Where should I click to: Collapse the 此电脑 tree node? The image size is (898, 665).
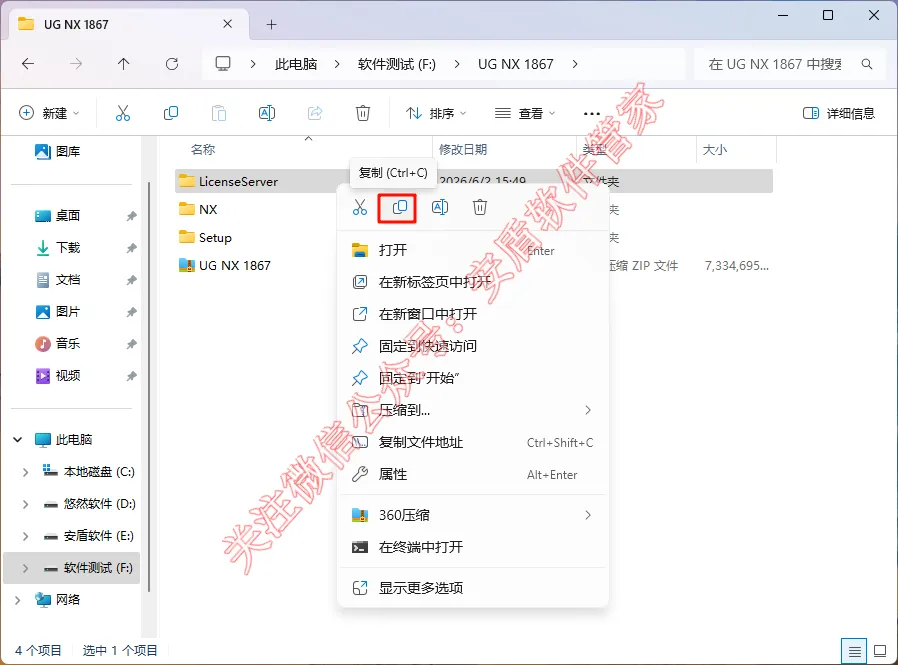pyautogui.click(x=18, y=440)
